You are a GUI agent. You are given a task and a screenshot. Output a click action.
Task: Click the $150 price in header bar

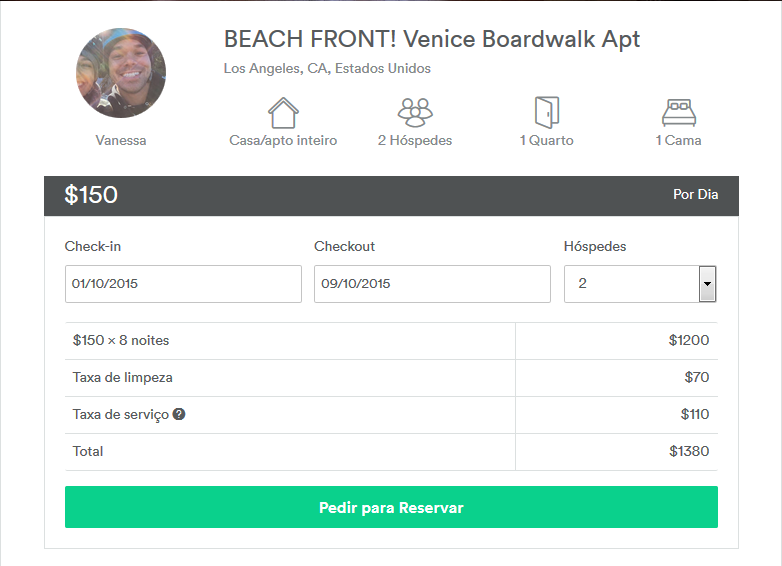[91, 195]
